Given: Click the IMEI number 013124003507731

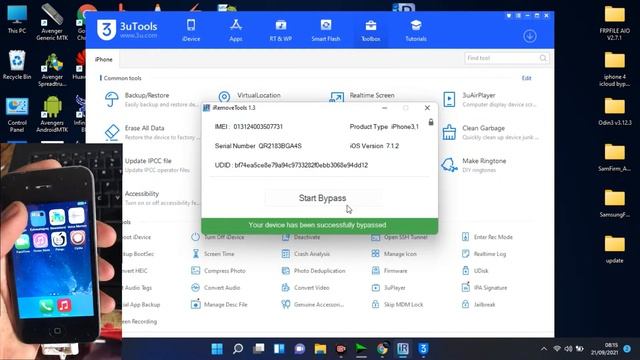Looking at the screenshot, I should (x=258, y=127).
